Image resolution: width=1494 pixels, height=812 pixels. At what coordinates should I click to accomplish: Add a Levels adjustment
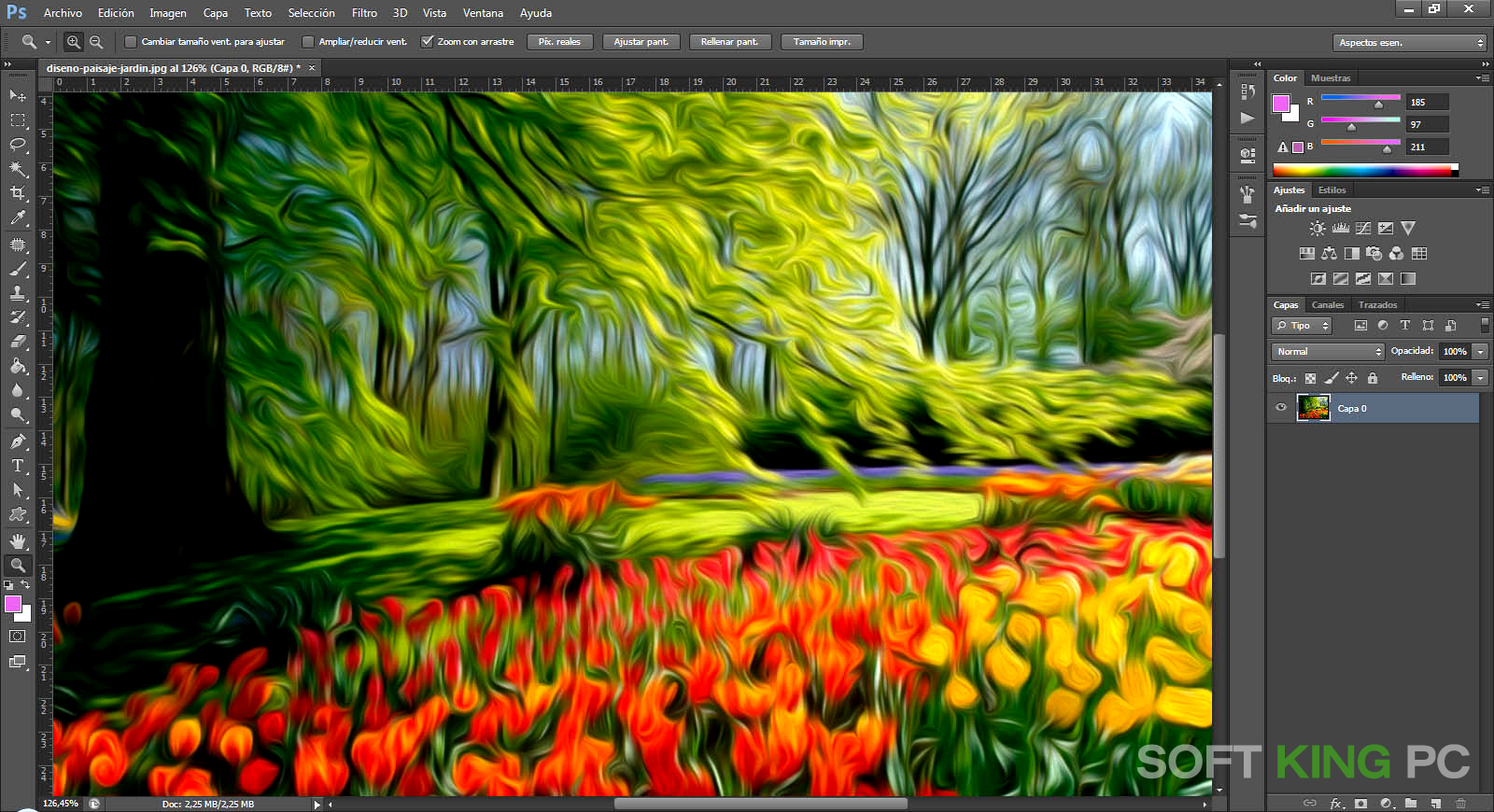coord(1341,228)
